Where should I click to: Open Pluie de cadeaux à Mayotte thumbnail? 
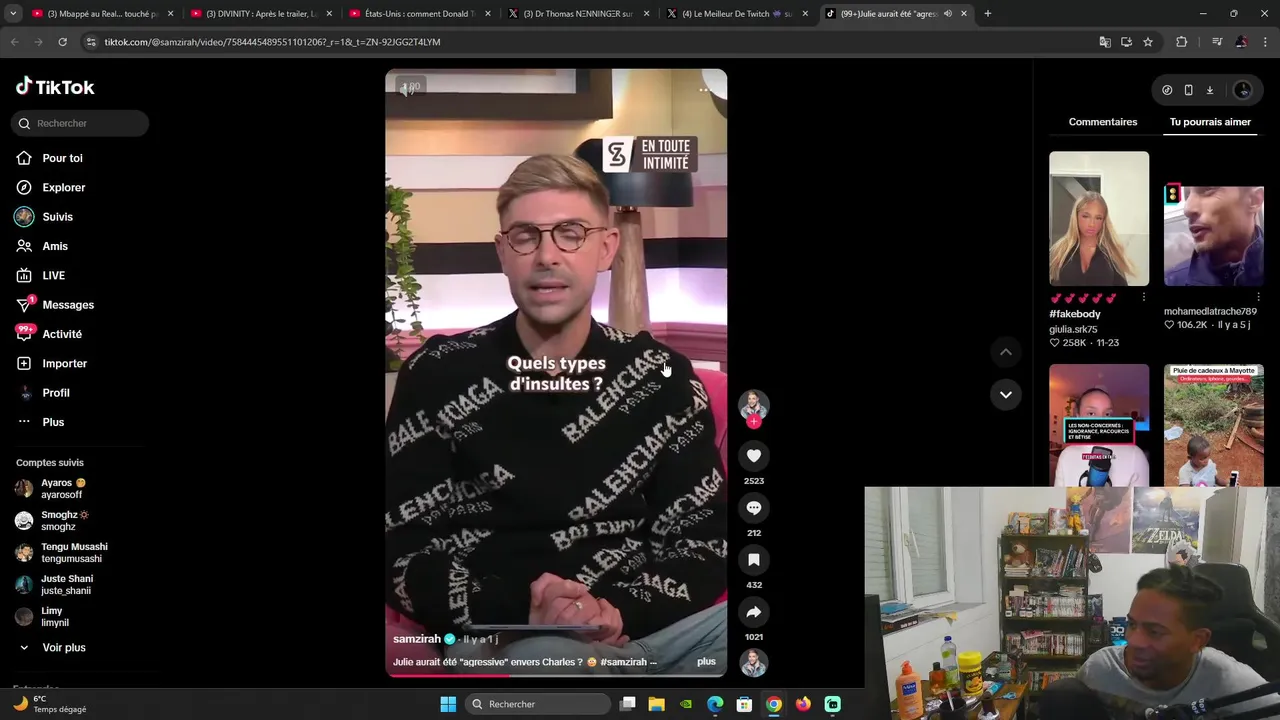(1214, 425)
